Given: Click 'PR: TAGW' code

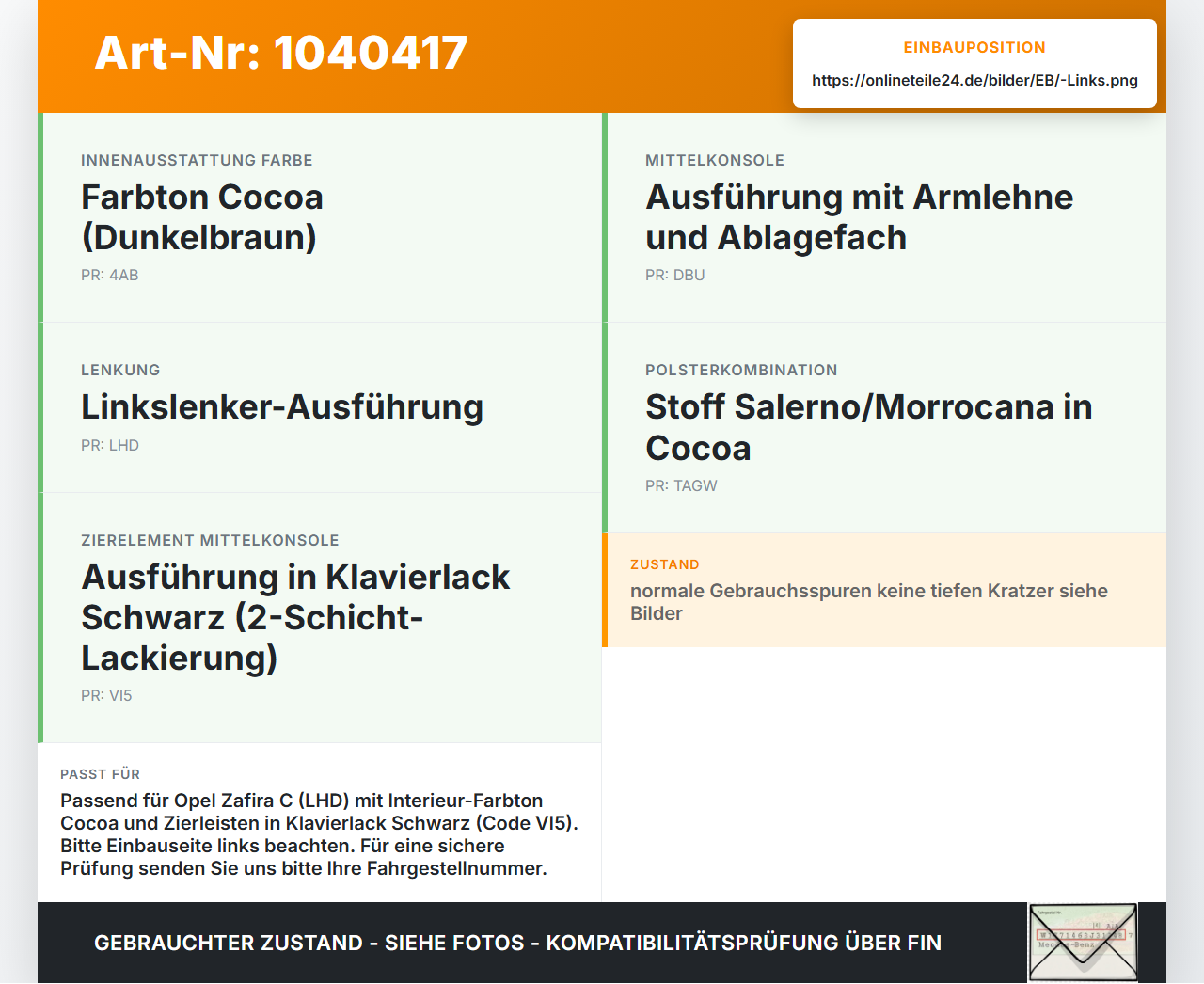Looking at the screenshot, I should click(x=681, y=485).
